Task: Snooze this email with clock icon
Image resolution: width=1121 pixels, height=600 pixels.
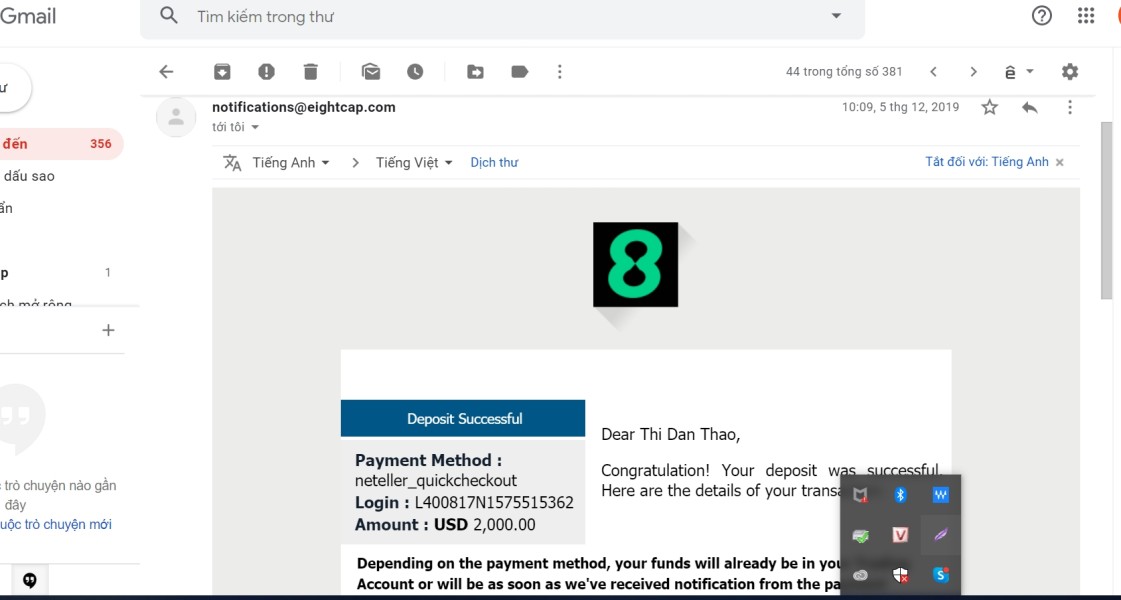Action: pos(415,72)
